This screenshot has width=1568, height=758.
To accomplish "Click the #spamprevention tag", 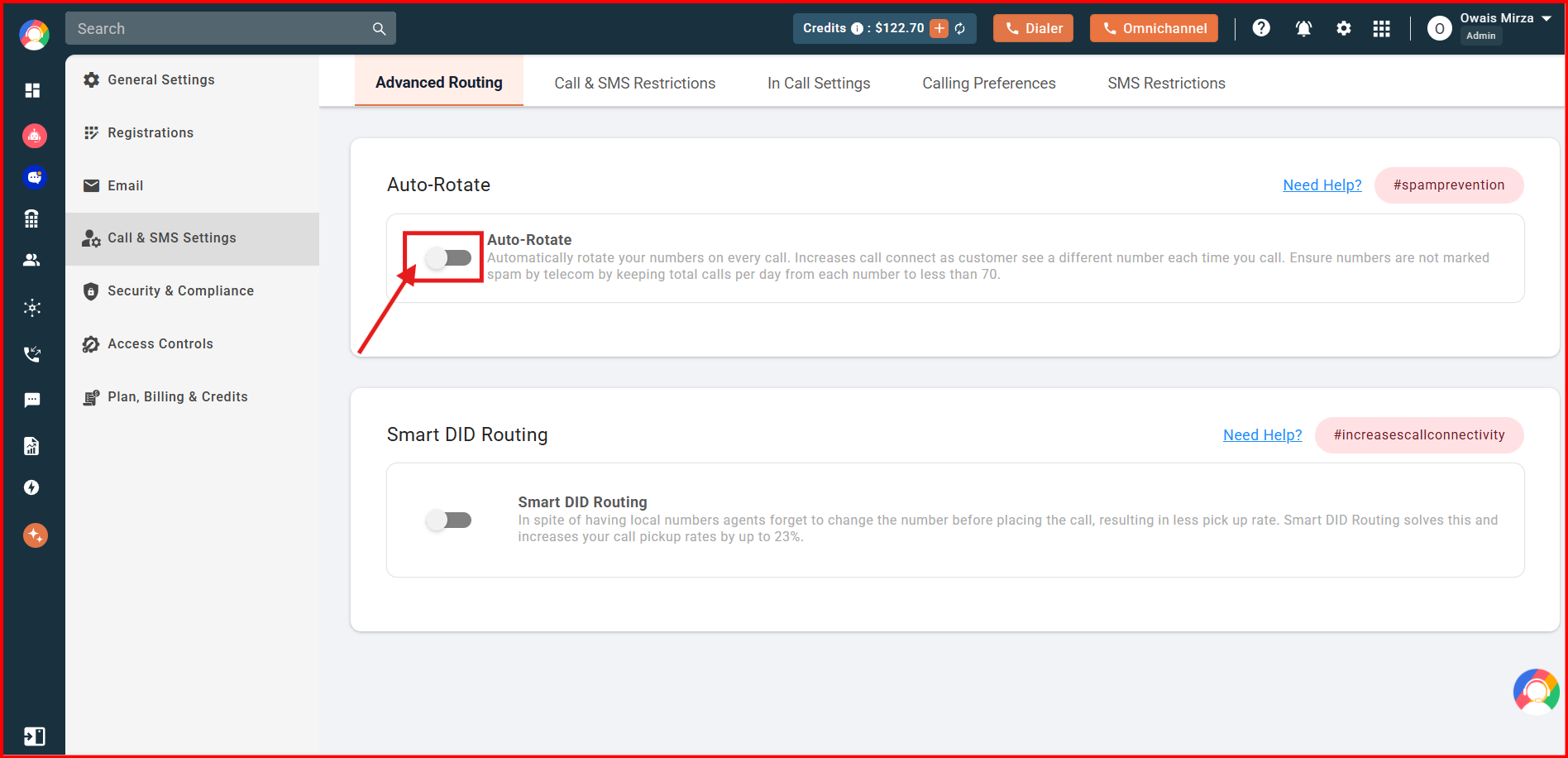I will point(1449,185).
